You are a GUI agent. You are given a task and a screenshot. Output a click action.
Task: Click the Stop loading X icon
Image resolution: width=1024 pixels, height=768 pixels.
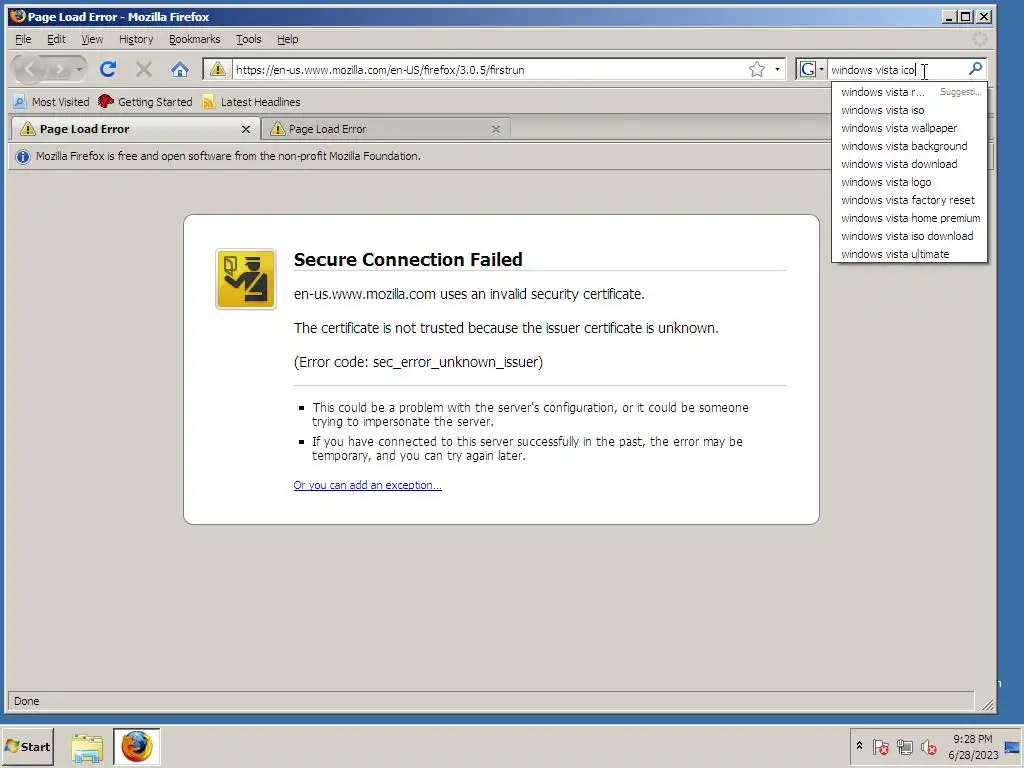144,69
